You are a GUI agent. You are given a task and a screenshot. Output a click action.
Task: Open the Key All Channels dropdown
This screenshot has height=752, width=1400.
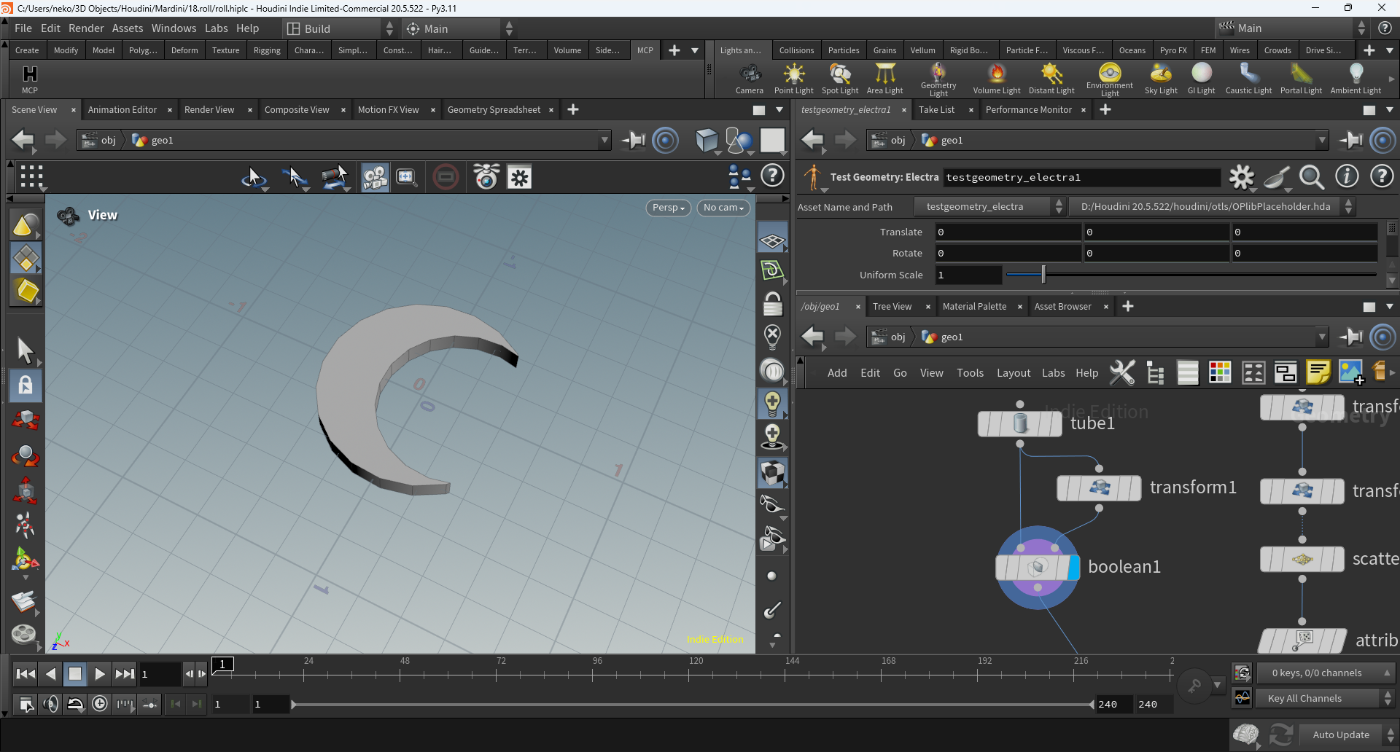pyautogui.click(x=1325, y=698)
